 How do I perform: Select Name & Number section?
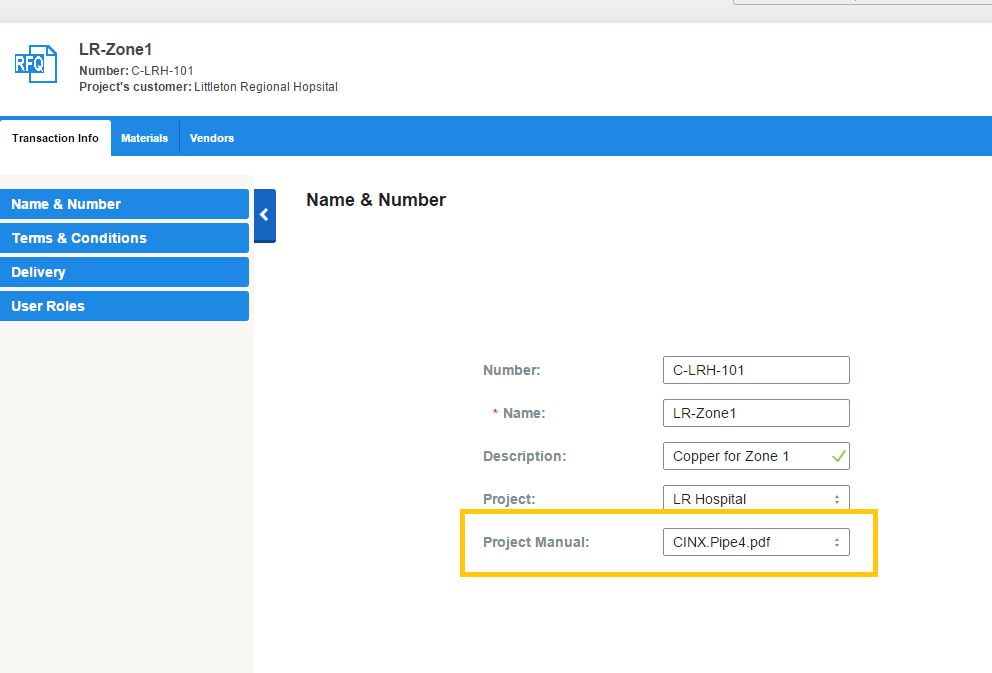[124, 204]
